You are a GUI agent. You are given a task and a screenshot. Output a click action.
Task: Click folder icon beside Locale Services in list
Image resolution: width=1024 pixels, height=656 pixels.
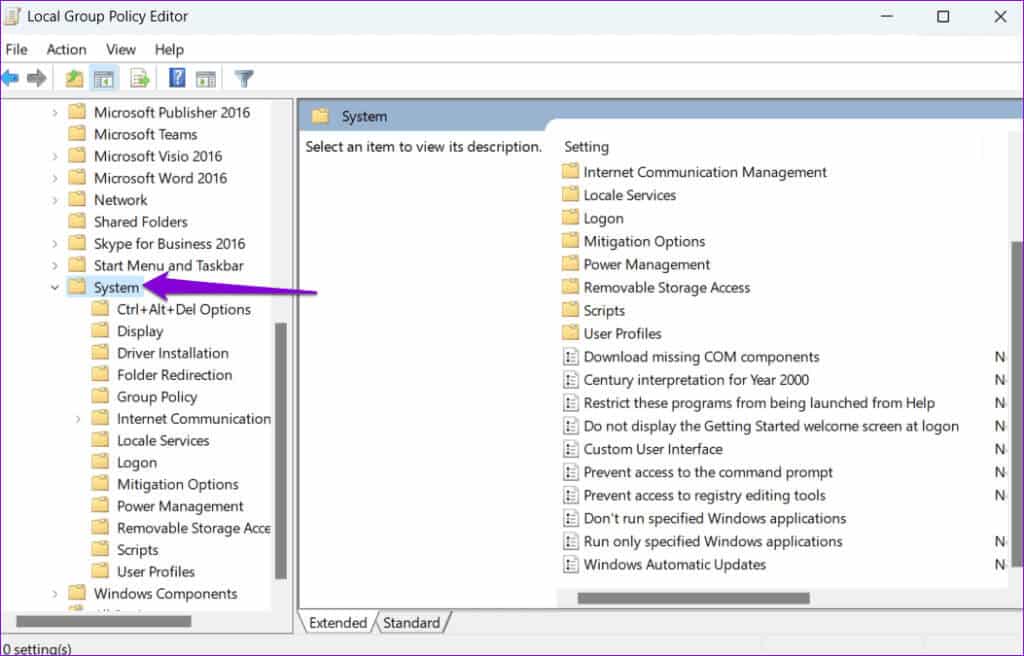570,195
